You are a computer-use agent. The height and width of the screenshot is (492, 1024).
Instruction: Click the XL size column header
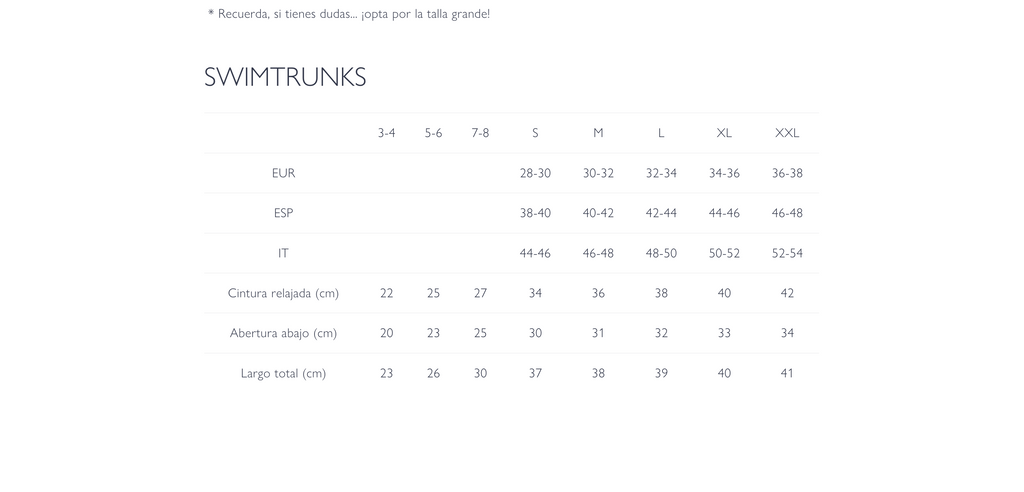point(724,133)
